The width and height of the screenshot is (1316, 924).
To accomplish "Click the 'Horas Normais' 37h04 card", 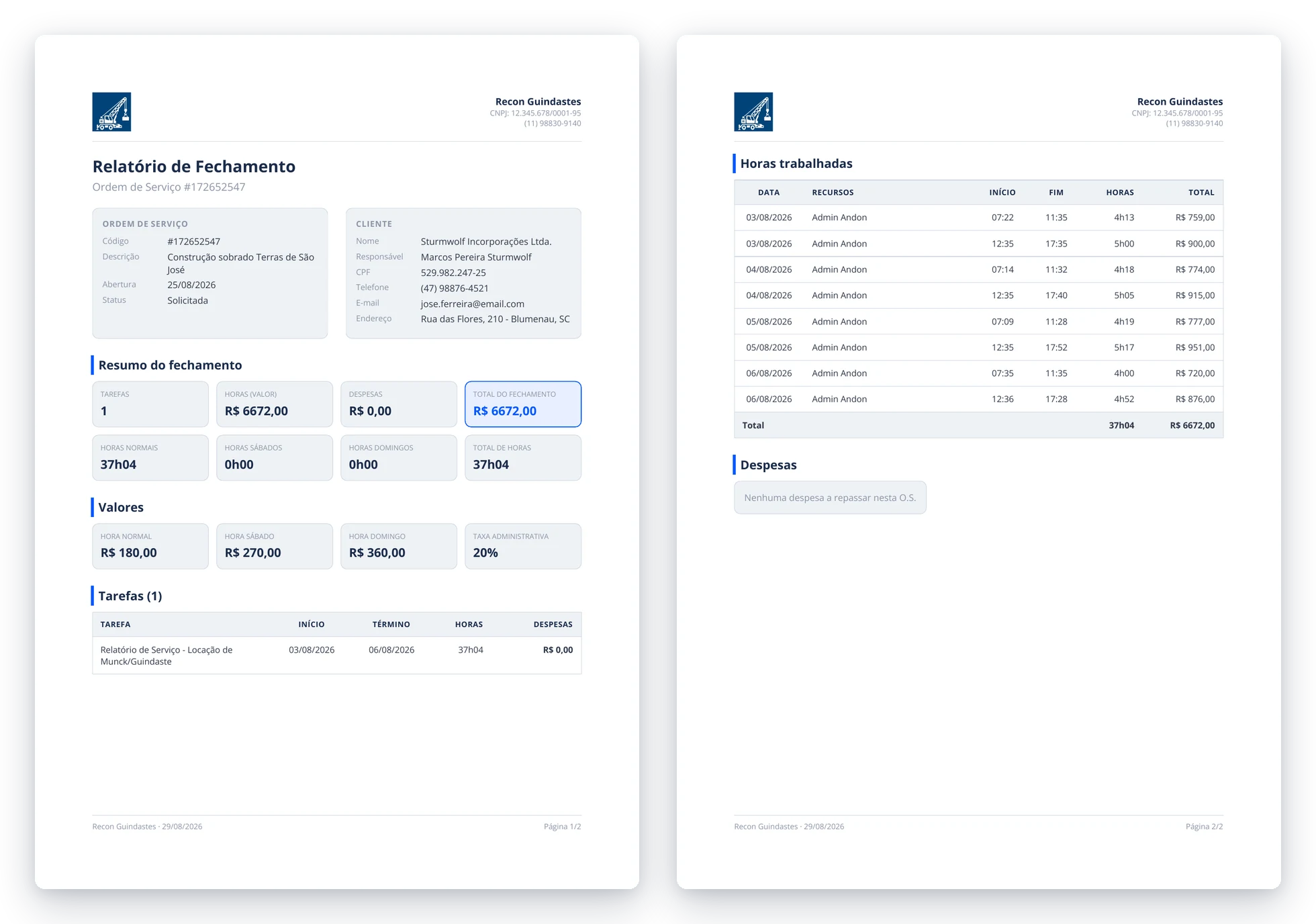I will coord(150,458).
